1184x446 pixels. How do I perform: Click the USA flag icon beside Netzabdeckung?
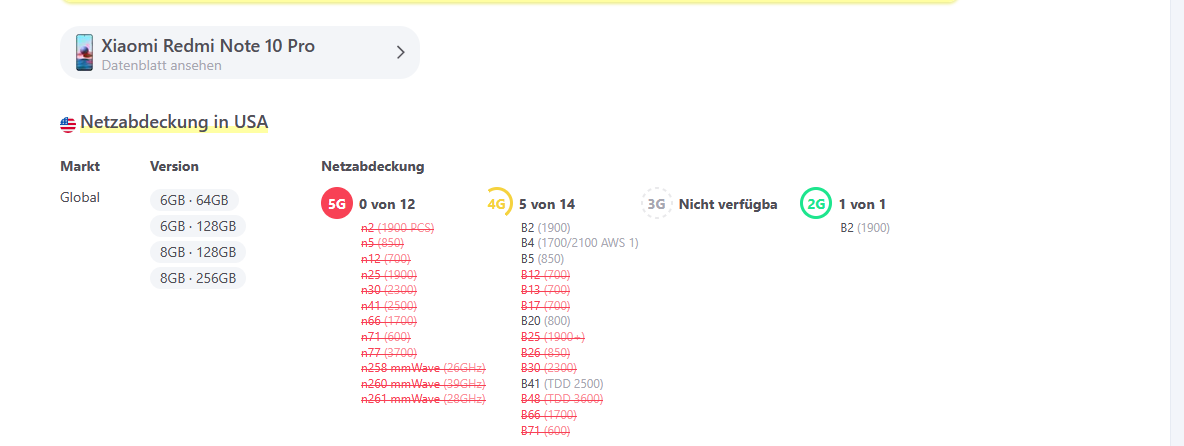click(x=68, y=125)
